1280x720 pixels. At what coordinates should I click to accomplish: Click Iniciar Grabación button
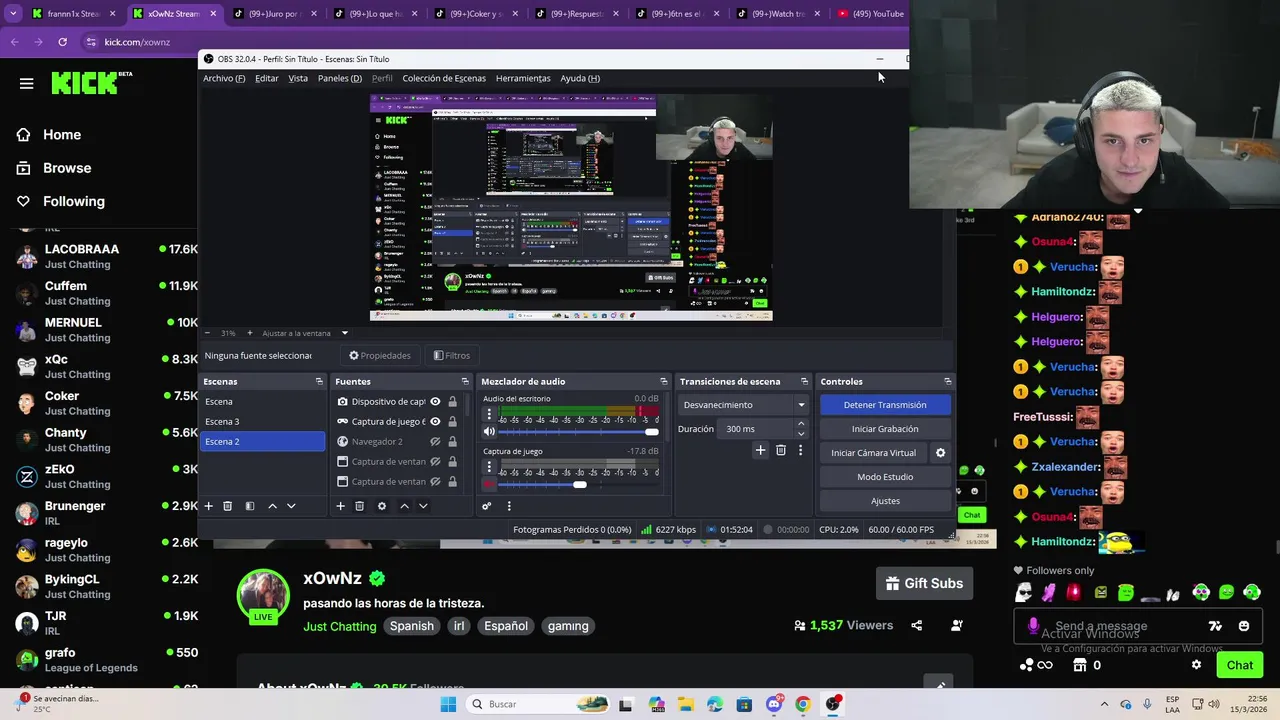885,429
